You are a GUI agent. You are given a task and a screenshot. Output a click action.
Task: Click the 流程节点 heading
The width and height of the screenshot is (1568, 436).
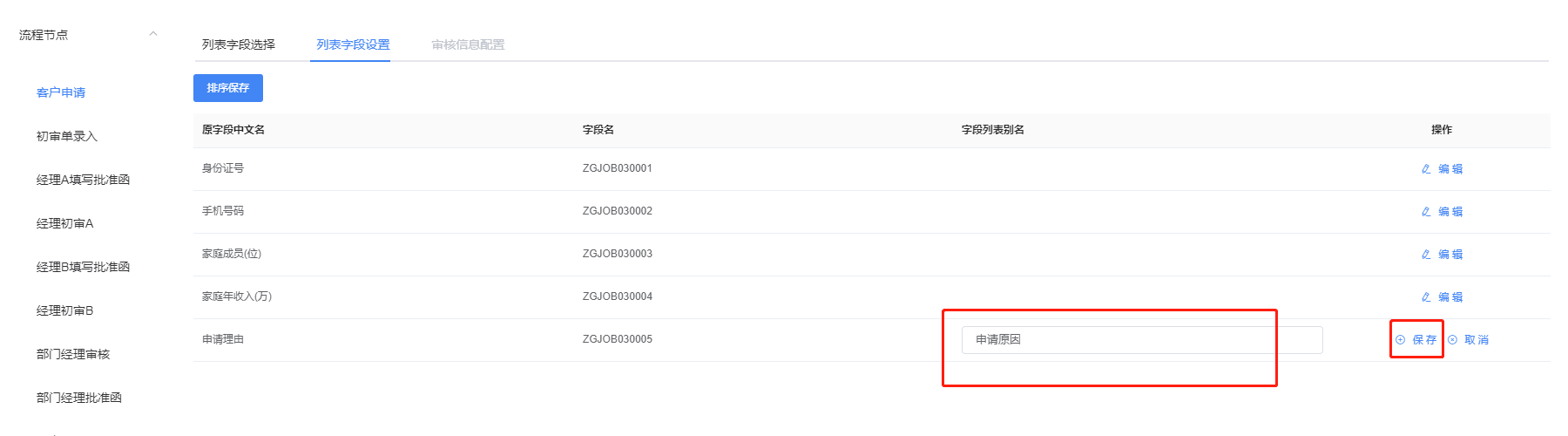click(44, 35)
